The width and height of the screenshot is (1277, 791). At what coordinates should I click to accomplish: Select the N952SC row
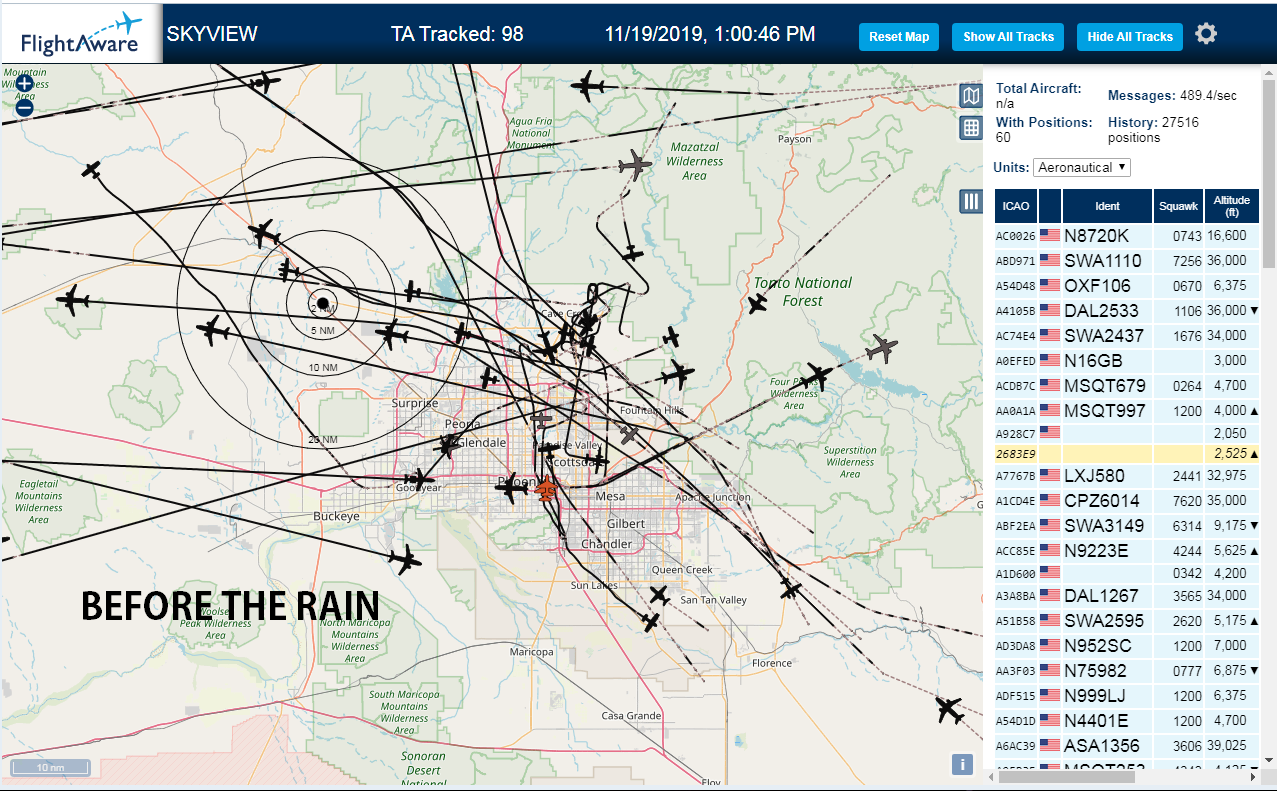click(1128, 646)
